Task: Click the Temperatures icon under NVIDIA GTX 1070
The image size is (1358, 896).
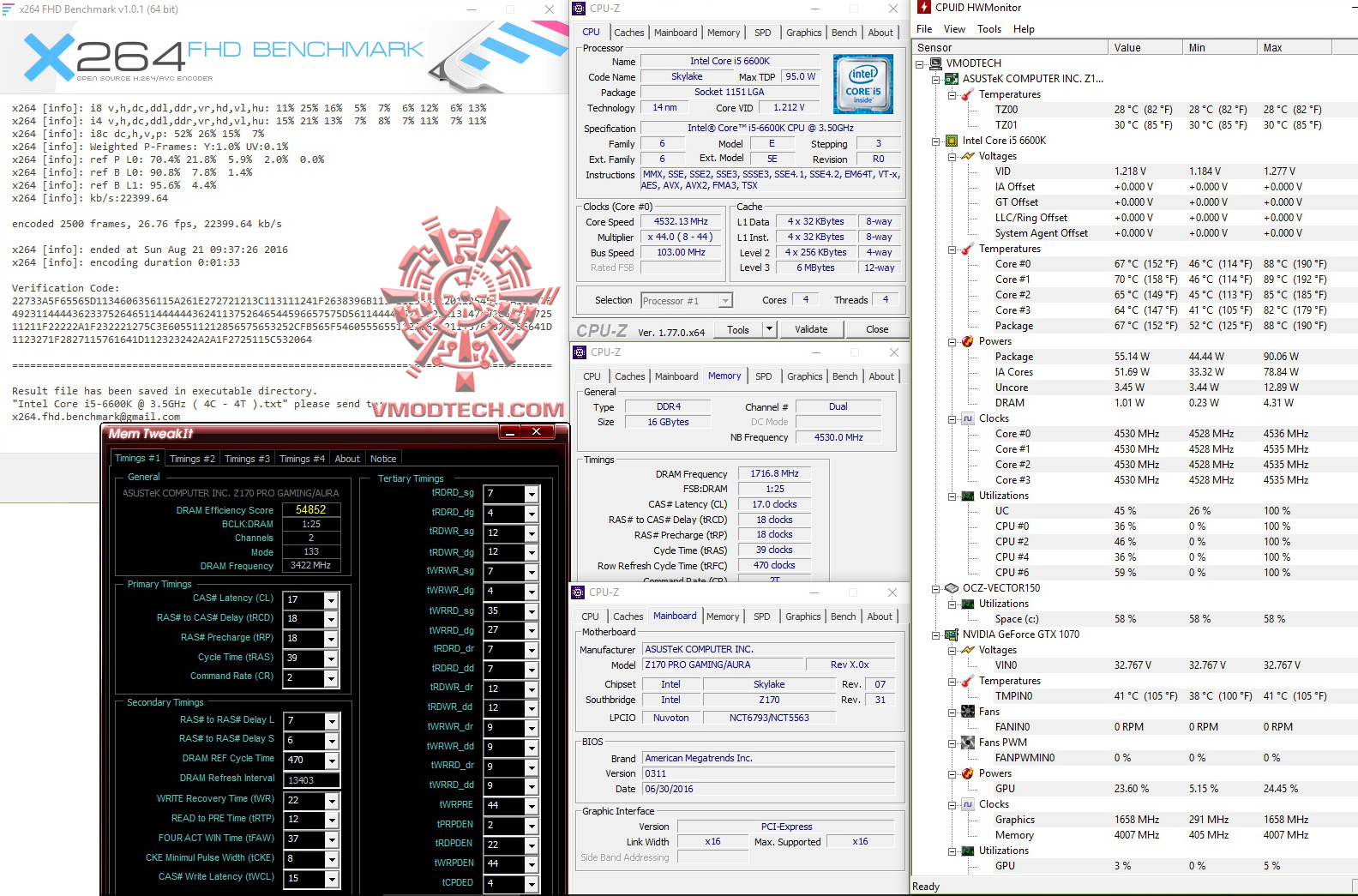Action: tap(968, 681)
